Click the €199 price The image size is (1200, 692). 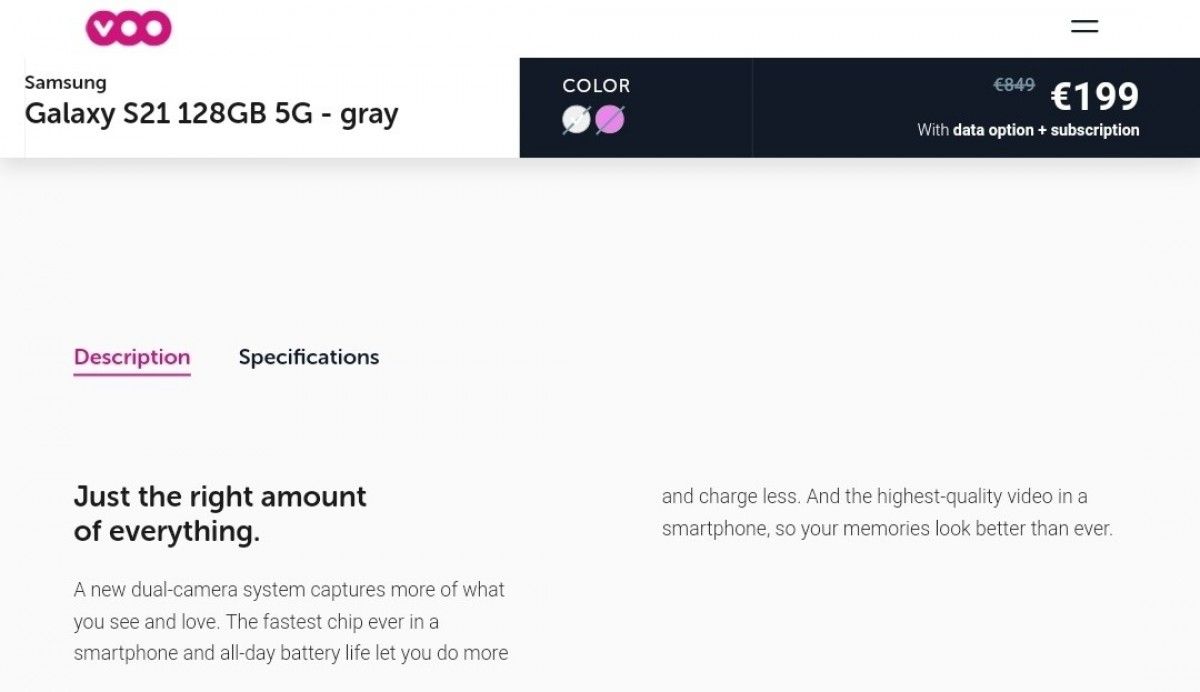[1094, 96]
